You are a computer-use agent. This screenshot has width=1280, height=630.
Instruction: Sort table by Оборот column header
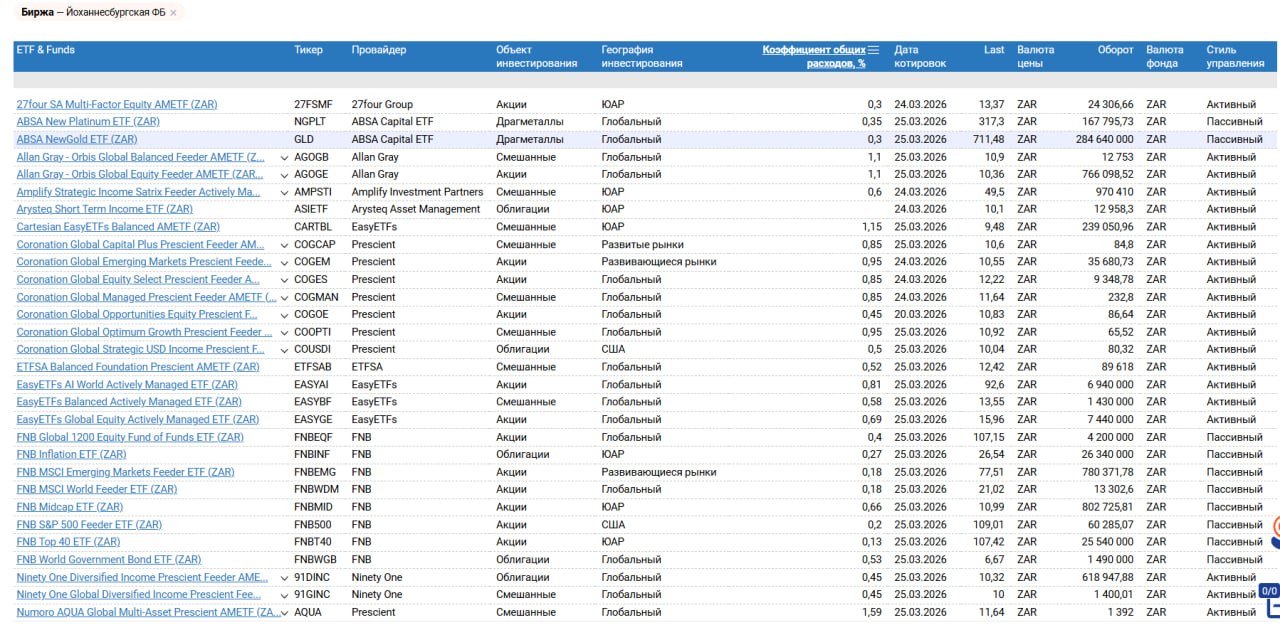(x=1115, y=50)
